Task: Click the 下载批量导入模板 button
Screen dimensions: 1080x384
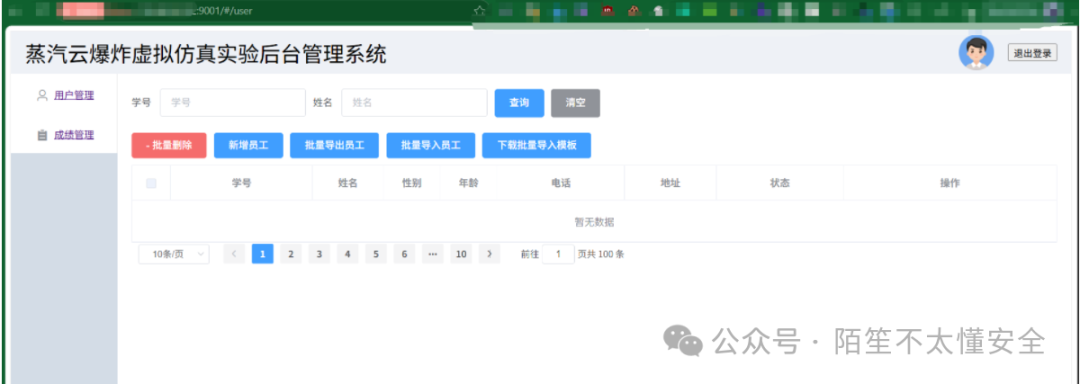Action: (x=537, y=145)
